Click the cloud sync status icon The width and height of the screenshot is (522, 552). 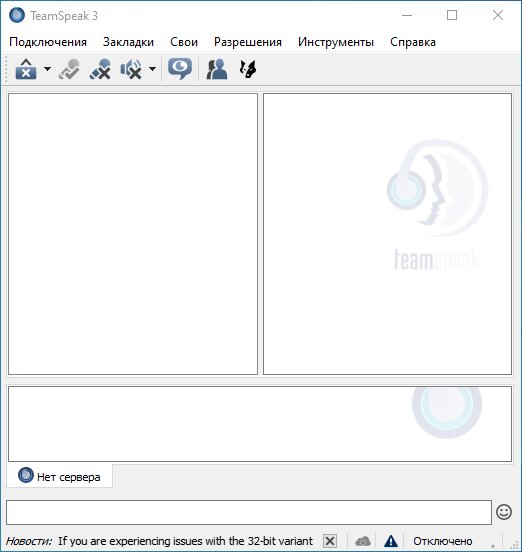point(363,541)
